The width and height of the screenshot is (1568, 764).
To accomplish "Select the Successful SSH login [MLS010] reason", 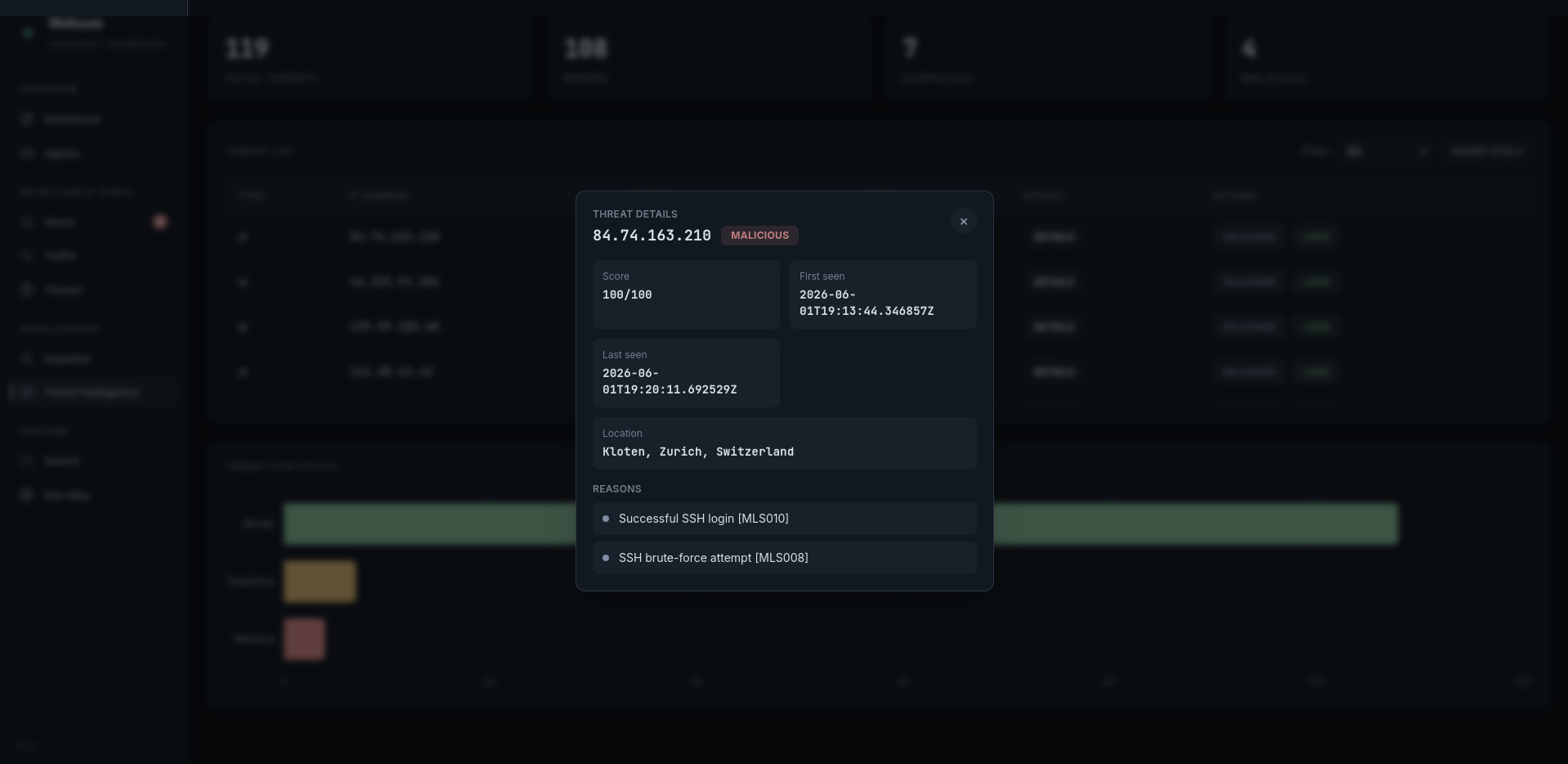I will pos(785,519).
